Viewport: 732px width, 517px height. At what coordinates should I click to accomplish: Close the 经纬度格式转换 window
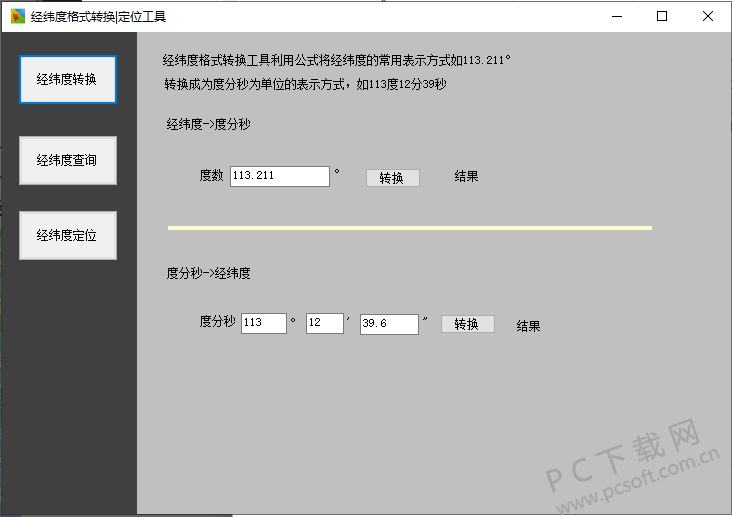click(707, 16)
